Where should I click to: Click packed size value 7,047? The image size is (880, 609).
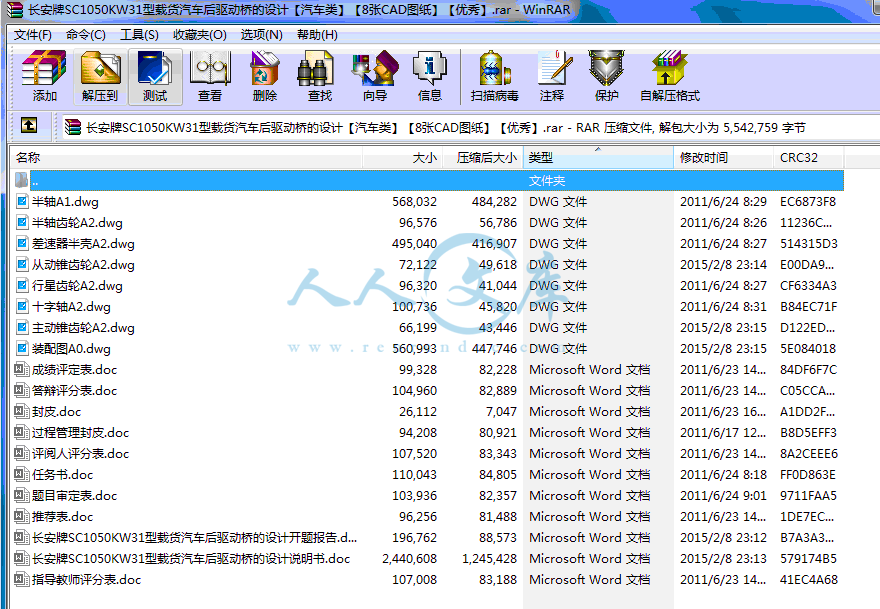click(x=501, y=411)
